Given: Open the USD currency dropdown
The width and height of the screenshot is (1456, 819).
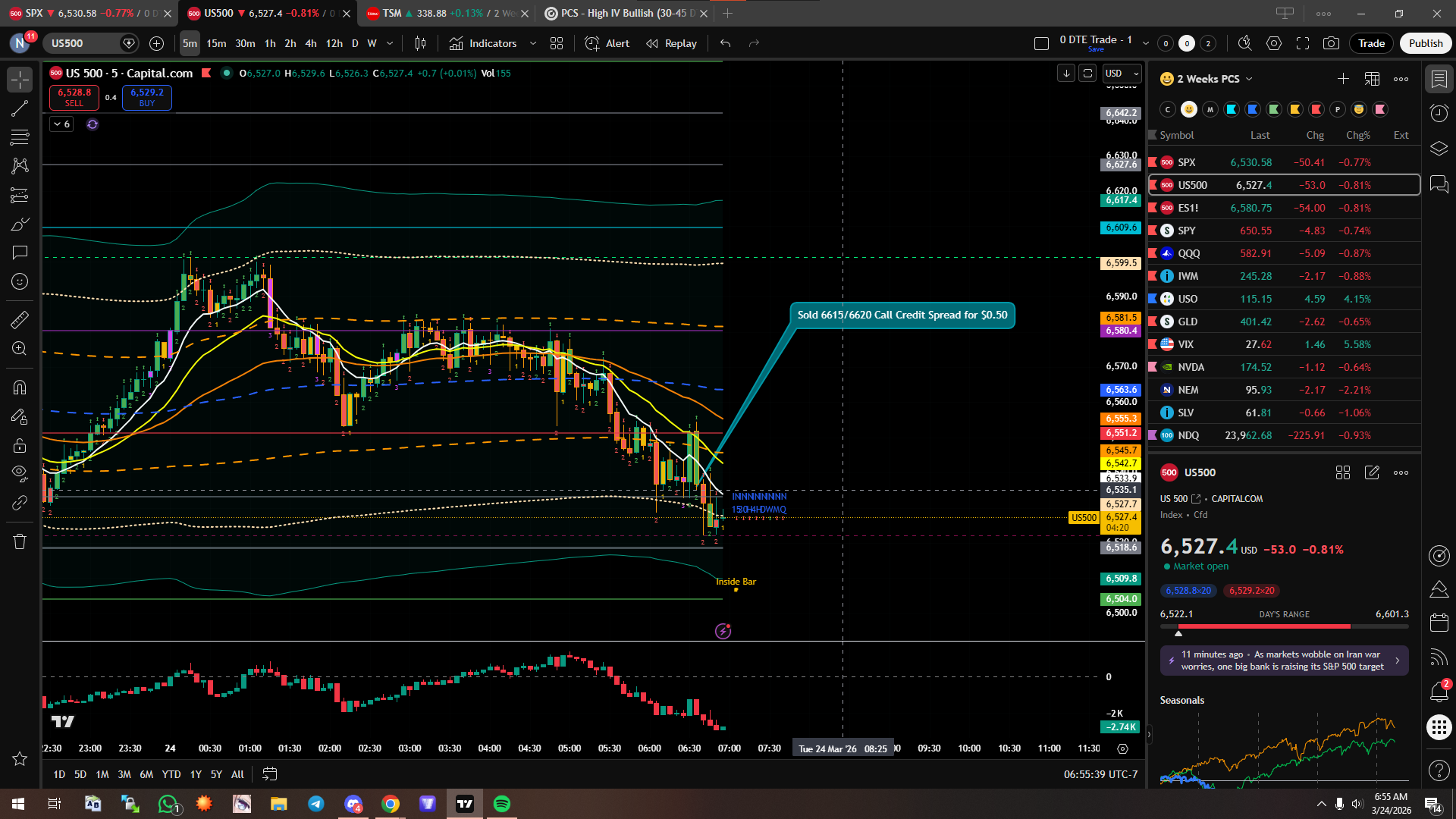Looking at the screenshot, I should coord(1122,74).
